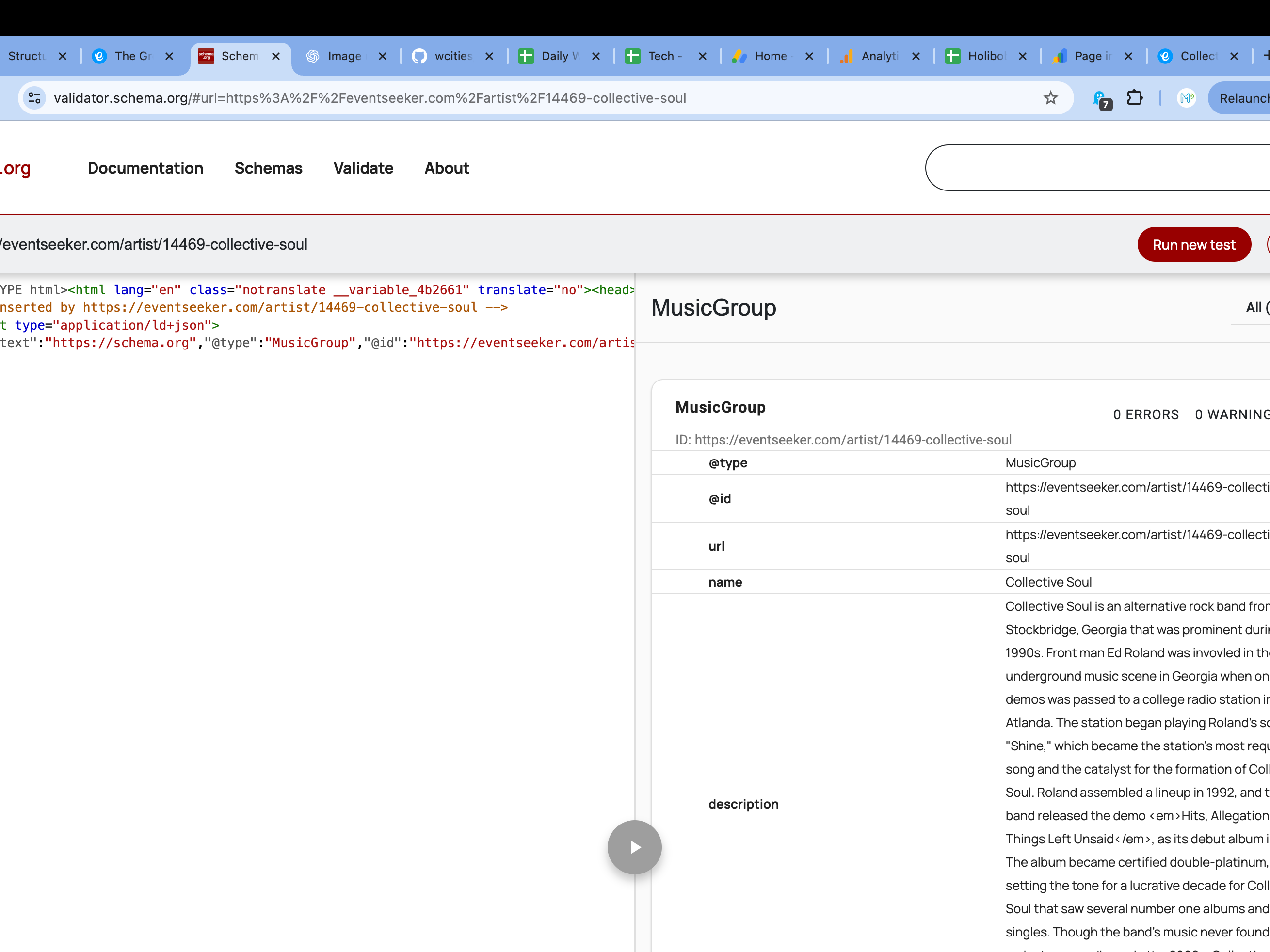Close the Daily W spreadsheet tab
1270x952 pixels.
(596, 56)
